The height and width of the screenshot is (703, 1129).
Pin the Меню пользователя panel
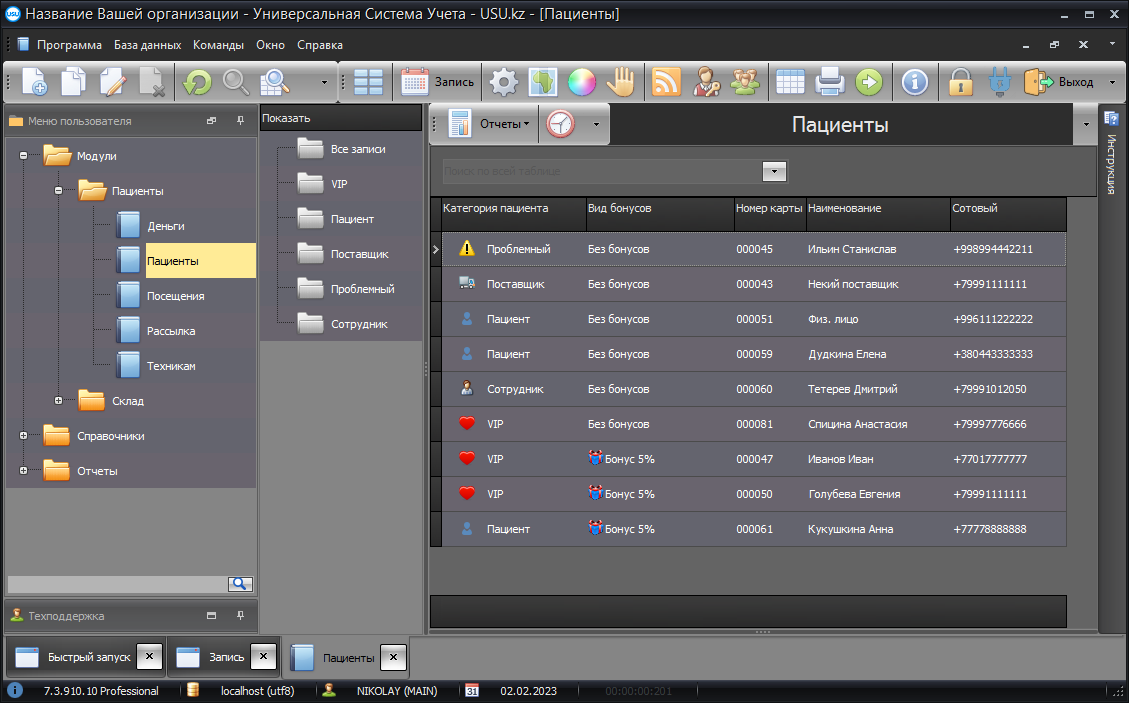click(x=240, y=121)
